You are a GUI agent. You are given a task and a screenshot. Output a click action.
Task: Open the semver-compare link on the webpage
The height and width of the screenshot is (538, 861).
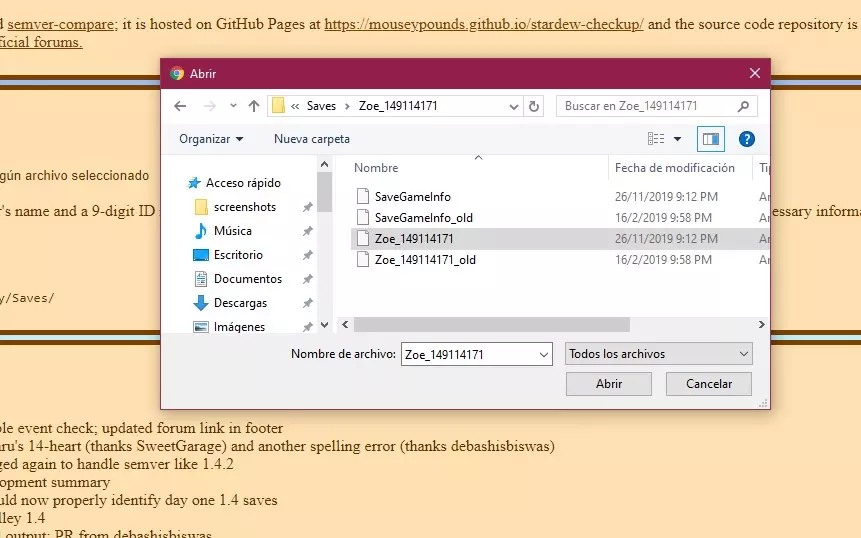tap(63, 24)
